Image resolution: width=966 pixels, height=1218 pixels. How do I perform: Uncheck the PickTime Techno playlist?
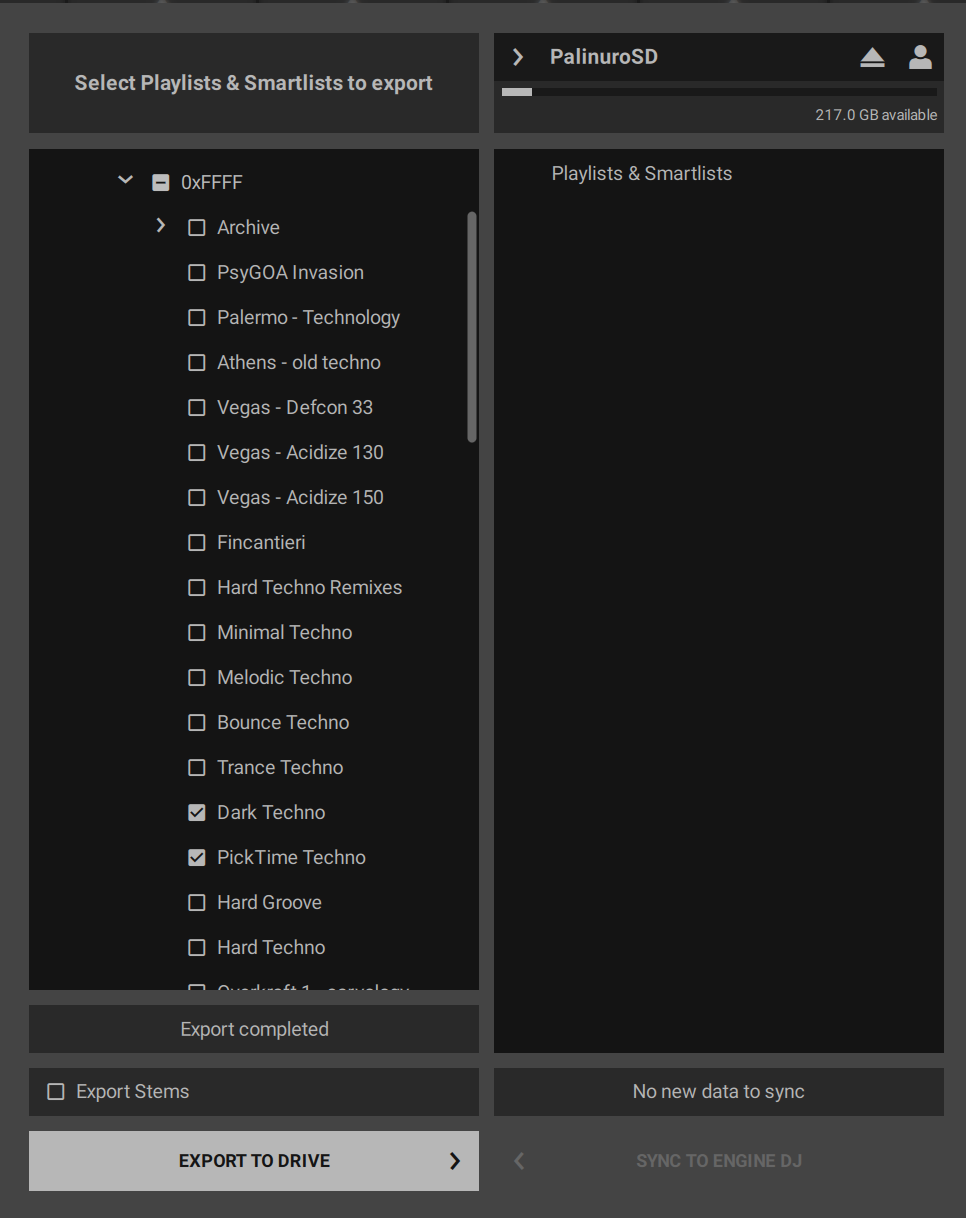(x=197, y=857)
